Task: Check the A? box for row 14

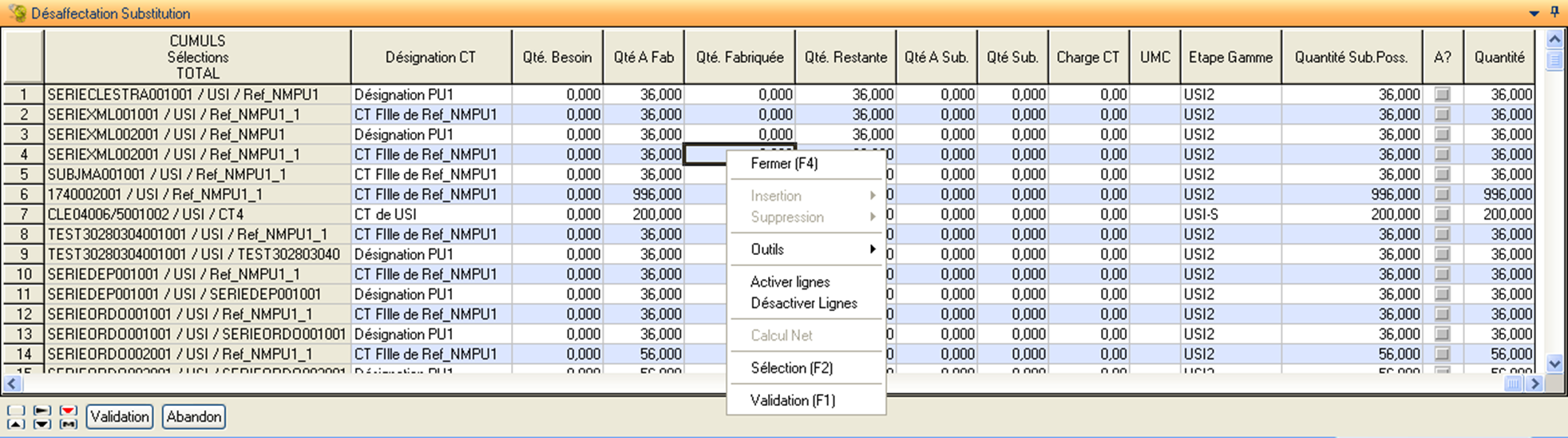Action: point(1442,354)
